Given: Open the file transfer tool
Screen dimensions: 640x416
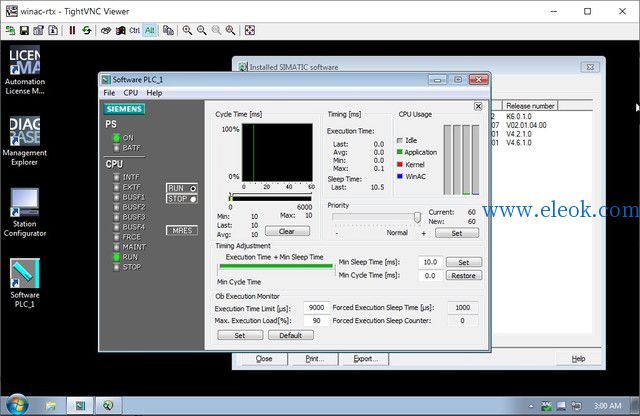Looking at the screenshot, I should pos(168,30).
